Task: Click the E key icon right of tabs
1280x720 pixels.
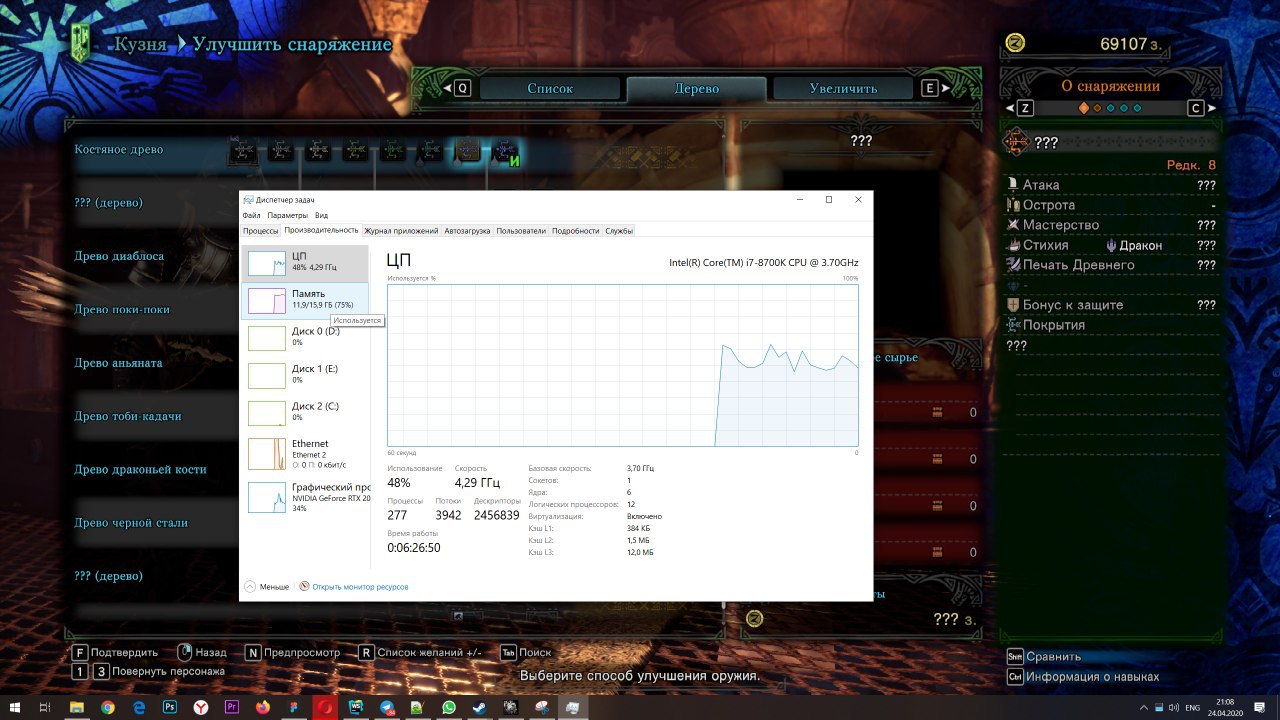Action: coord(930,88)
